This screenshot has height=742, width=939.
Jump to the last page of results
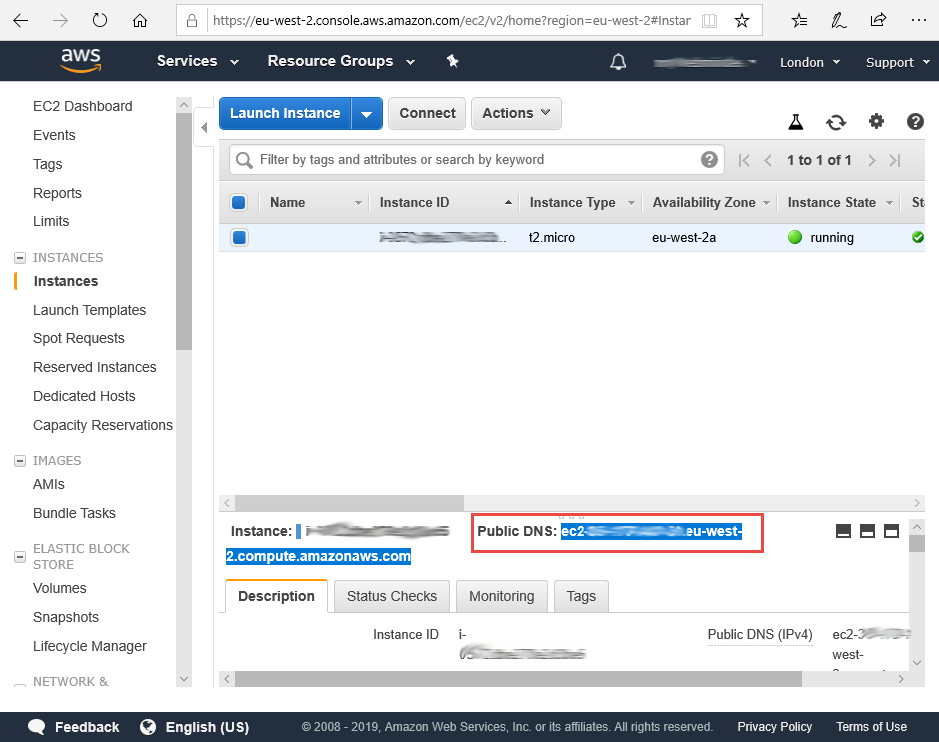point(895,160)
